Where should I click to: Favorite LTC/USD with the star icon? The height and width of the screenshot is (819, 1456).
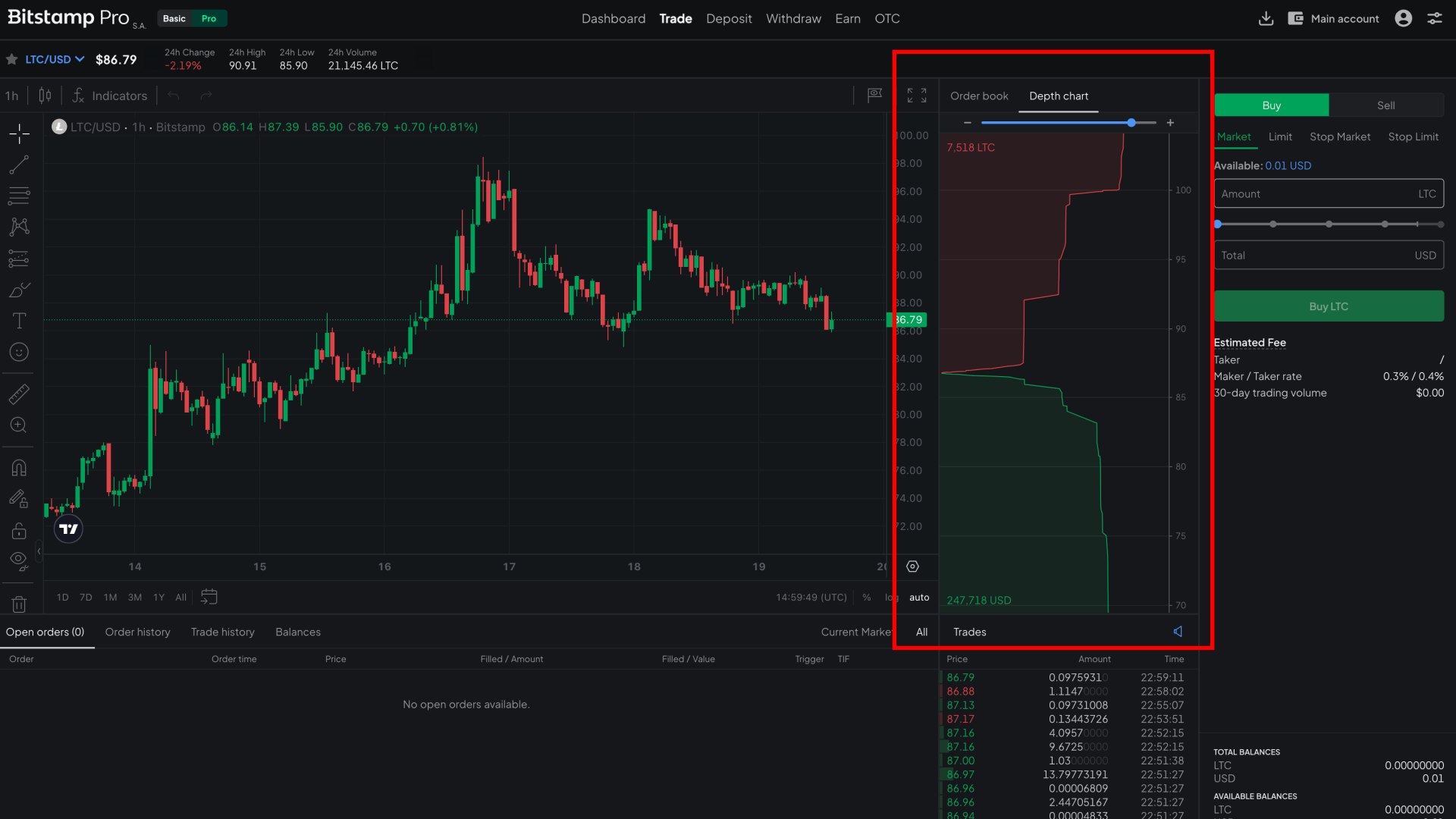click(x=12, y=59)
